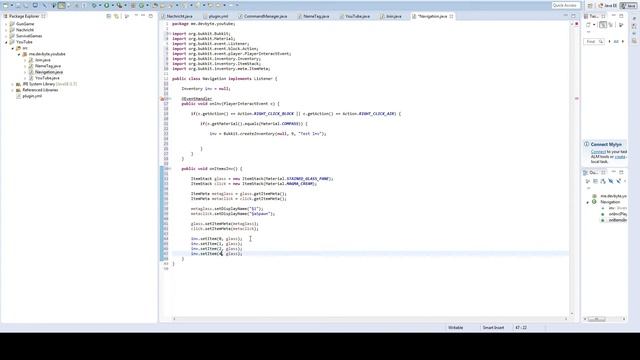The image size is (640, 360).
Task: Collapse the Navigation class in Outline
Action: click(588, 202)
